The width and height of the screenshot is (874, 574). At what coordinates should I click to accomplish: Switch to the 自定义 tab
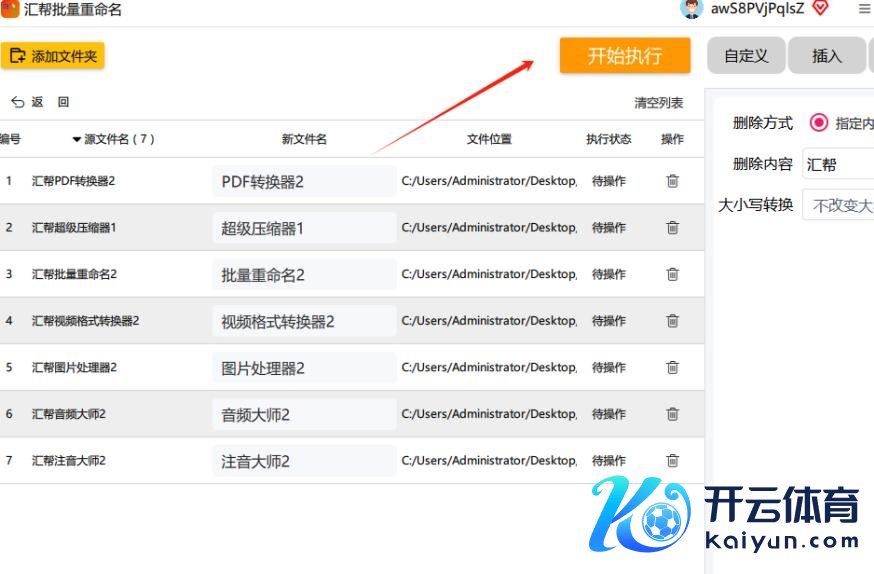click(746, 56)
